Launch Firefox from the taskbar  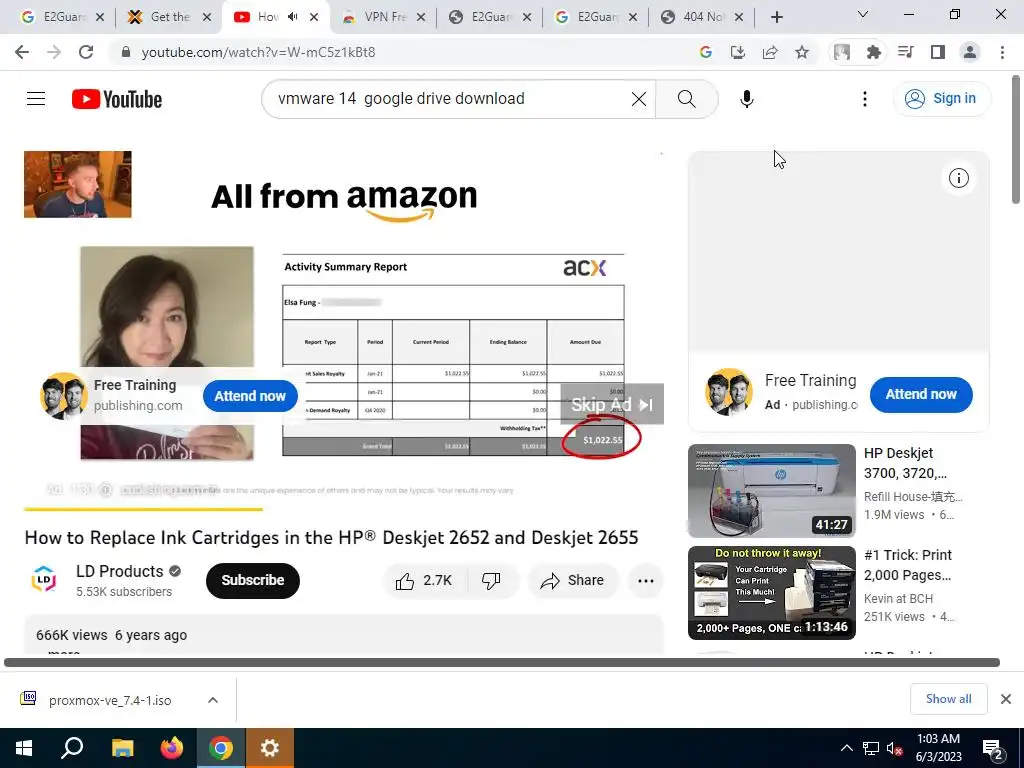pyautogui.click(x=172, y=748)
